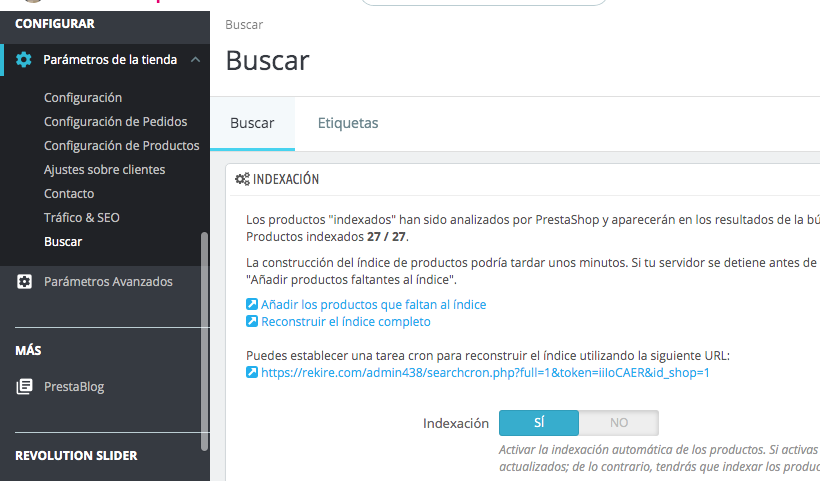The height and width of the screenshot is (481, 820).
Task: Collapse the Parámetros de la tienda chevron
Action: pos(196,60)
